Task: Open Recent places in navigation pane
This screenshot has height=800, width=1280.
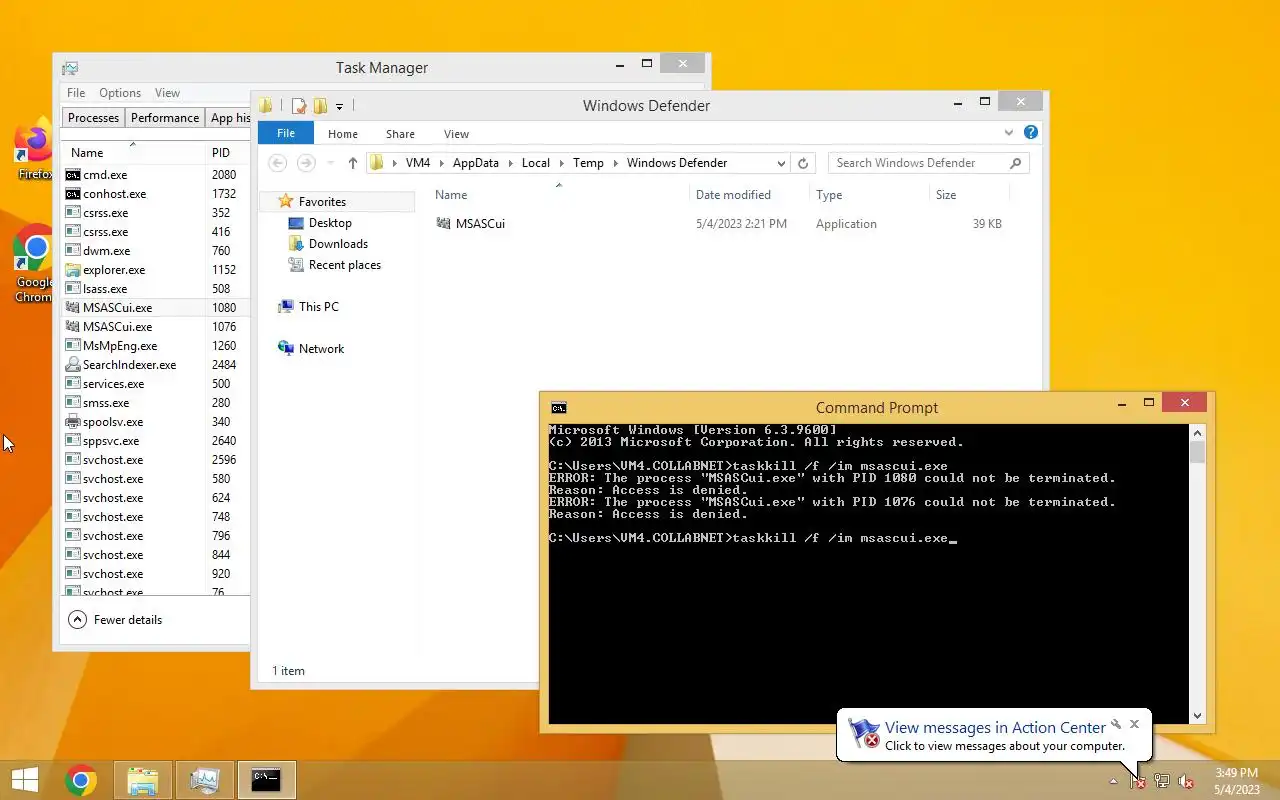Action: coord(345,265)
